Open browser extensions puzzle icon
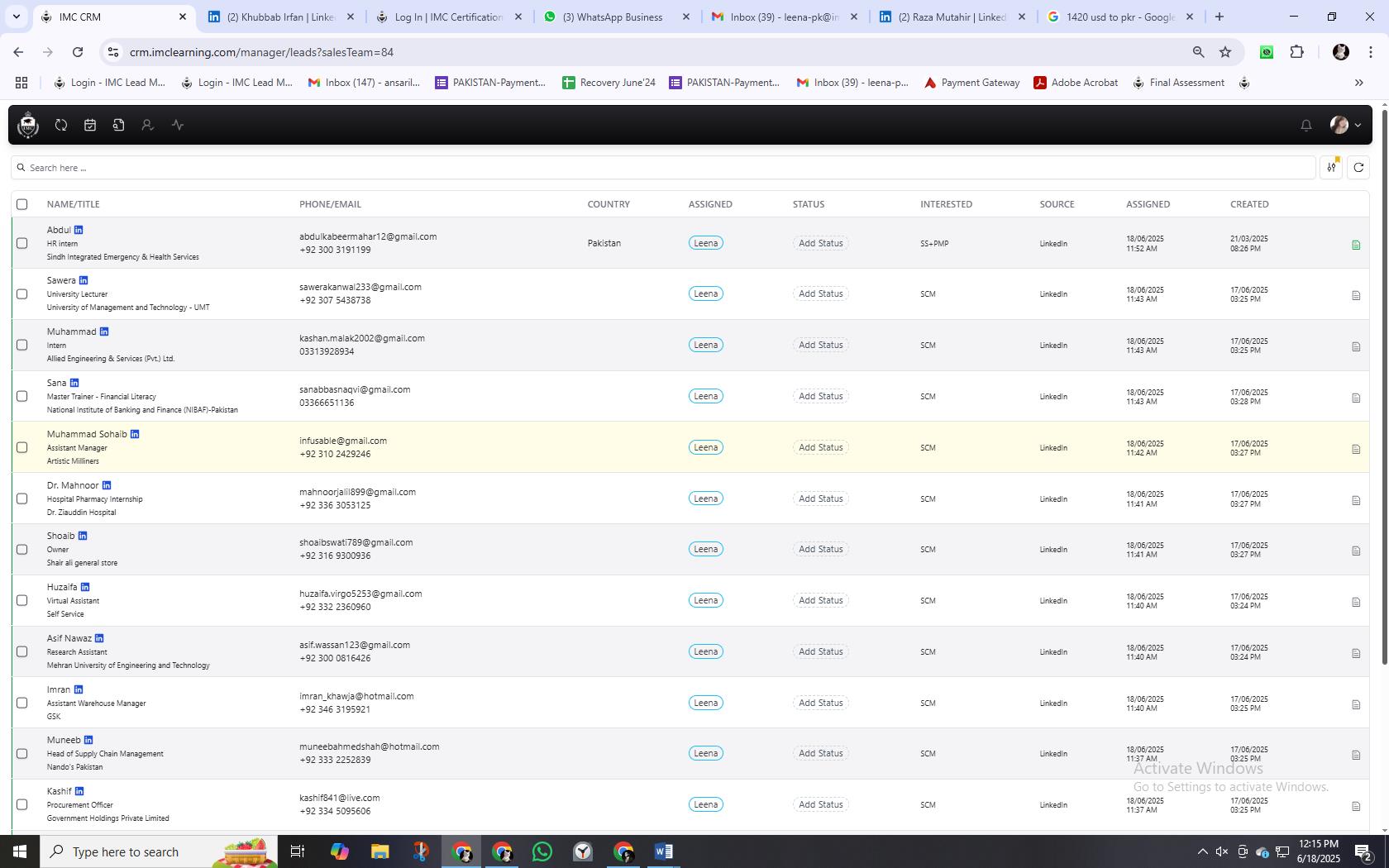 1297,52
